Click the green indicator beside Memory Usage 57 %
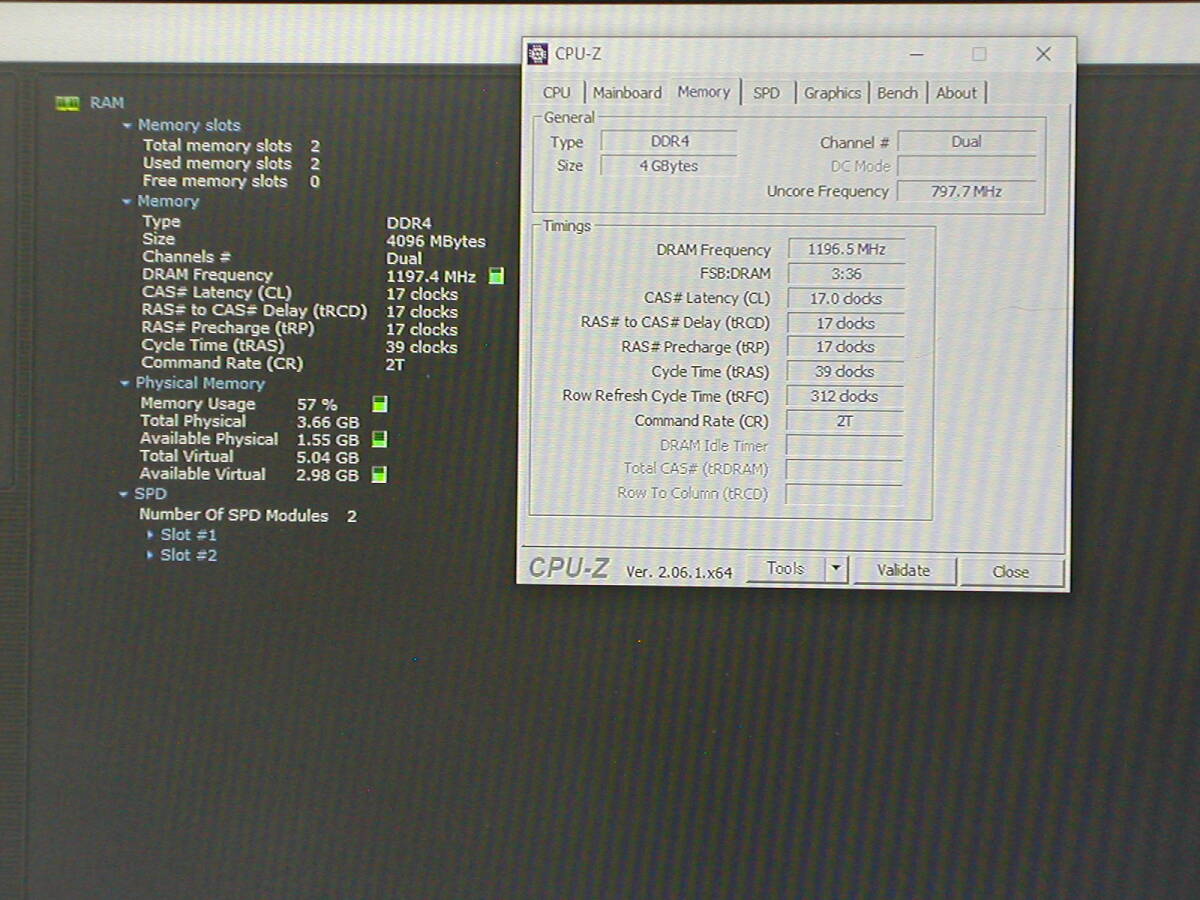1200x900 pixels. tap(380, 404)
